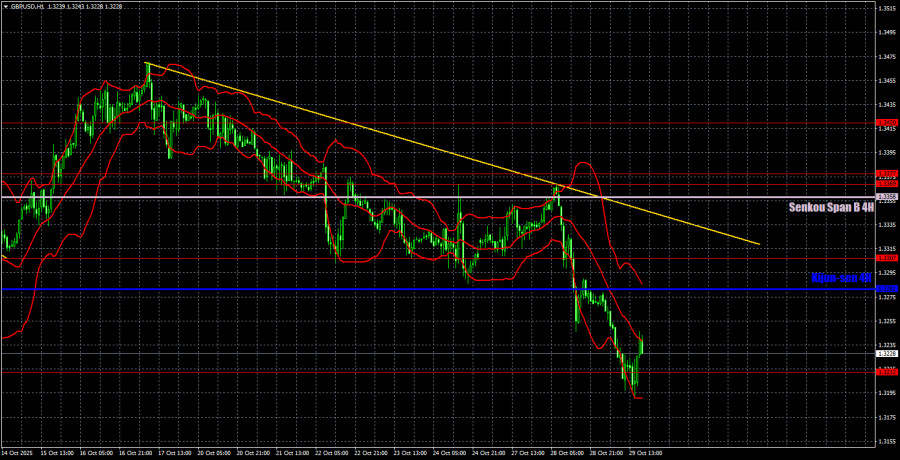Select the yellow descending trendline
The width and height of the screenshot is (900, 460).
pos(452,153)
